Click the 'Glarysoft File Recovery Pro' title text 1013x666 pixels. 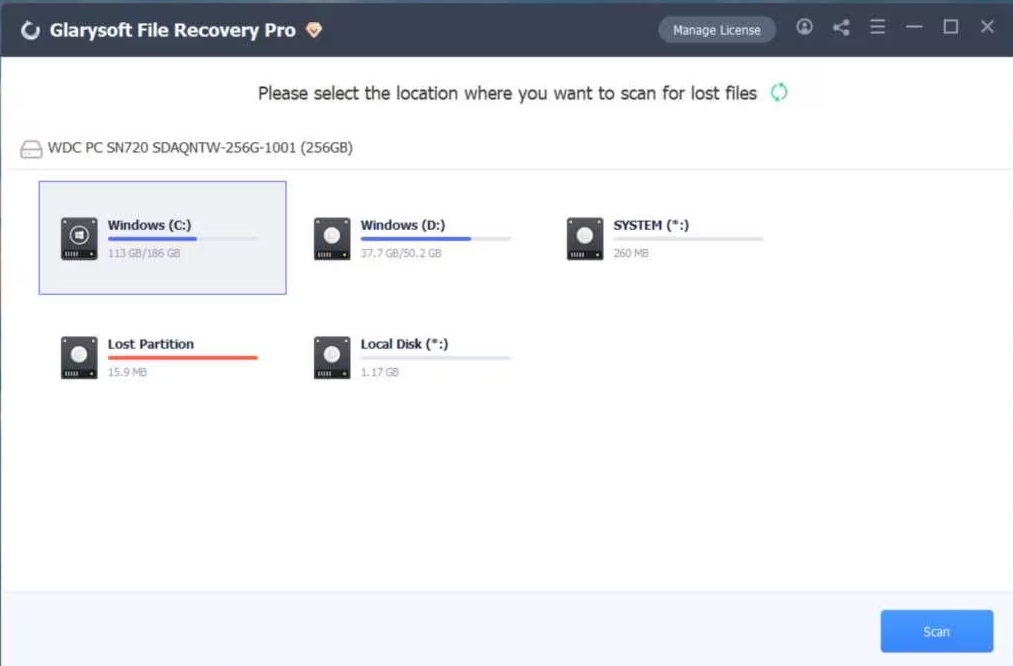(x=172, y=30)
